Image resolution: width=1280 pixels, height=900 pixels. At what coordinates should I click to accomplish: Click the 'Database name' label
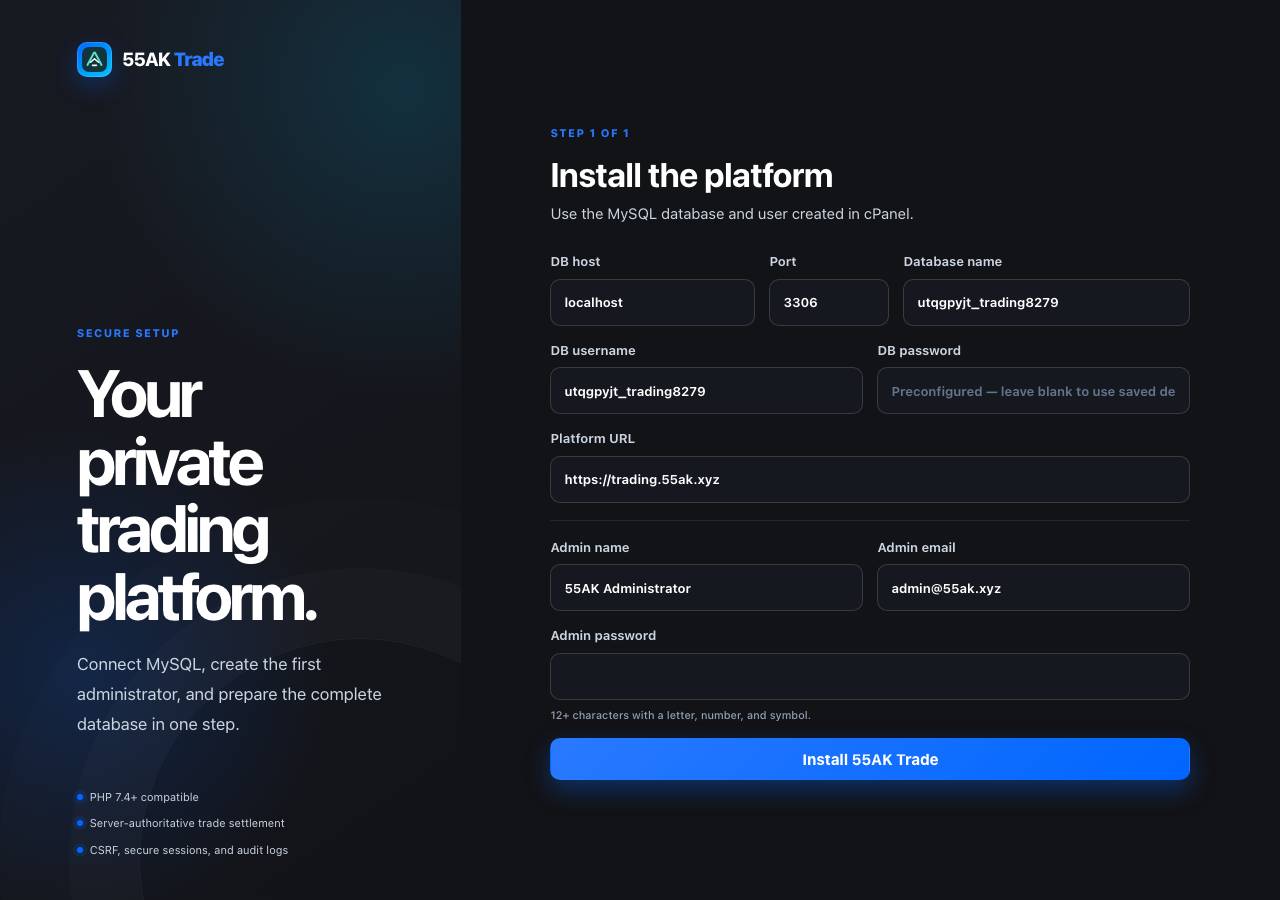click(952, 262)
